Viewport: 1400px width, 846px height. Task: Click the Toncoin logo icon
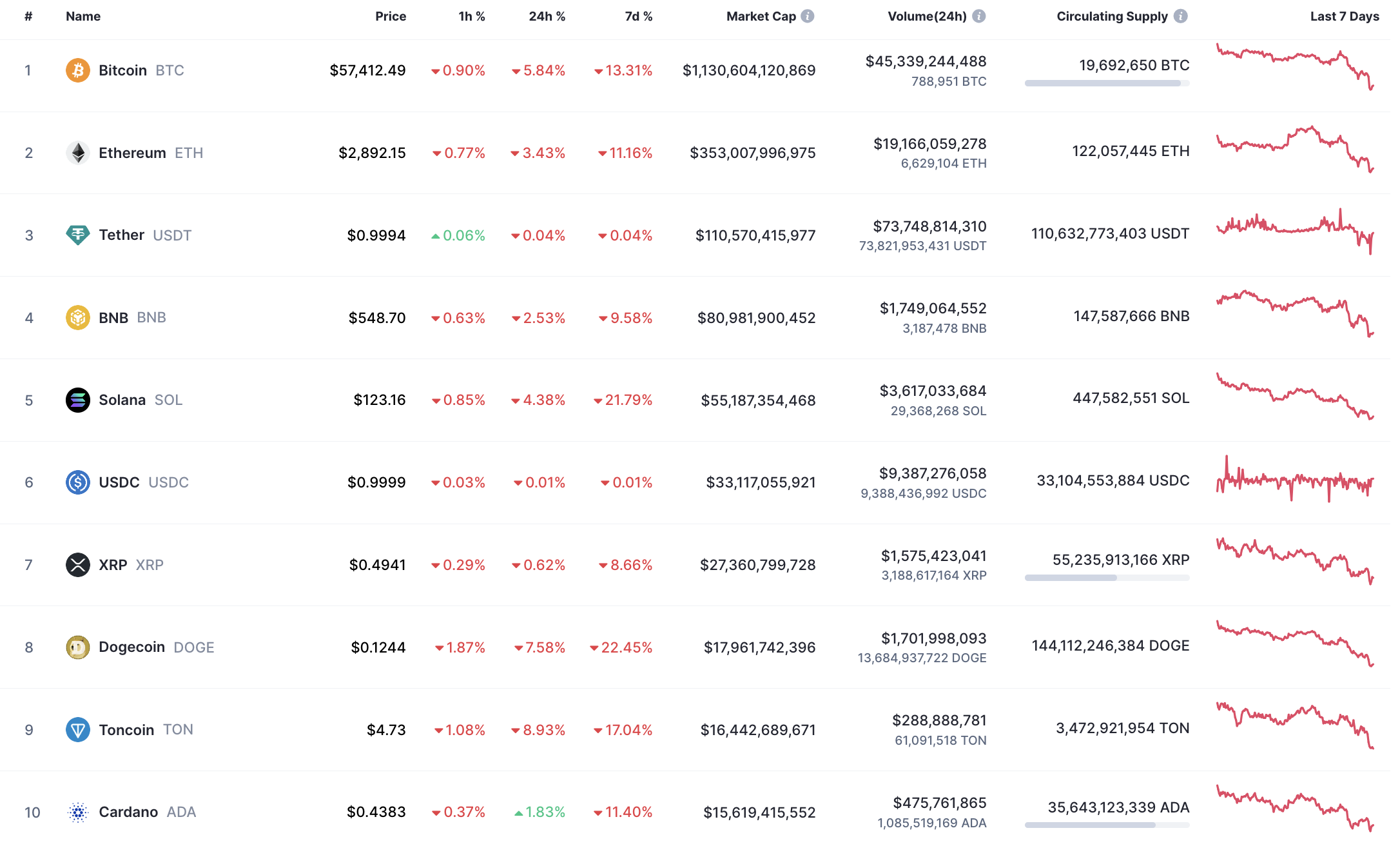78,729
